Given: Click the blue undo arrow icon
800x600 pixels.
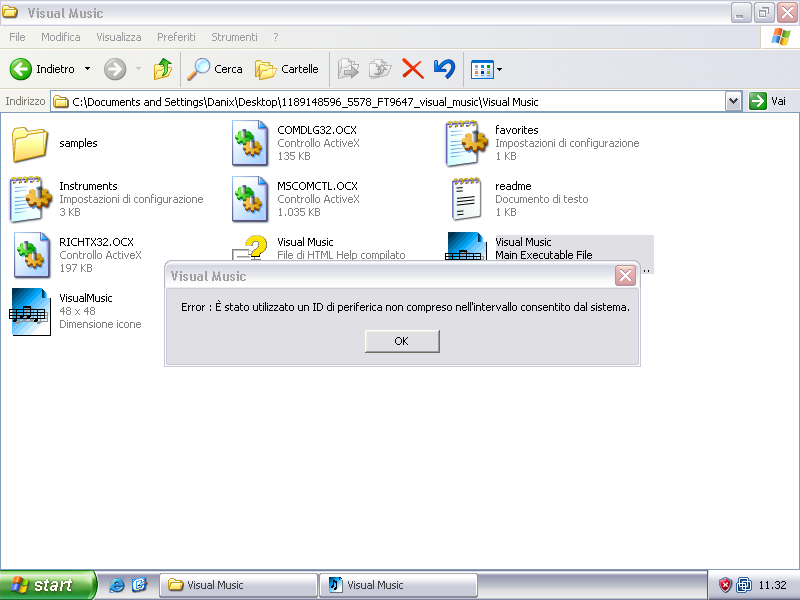Looking at the screenshot, I should [x=444, y=69].
